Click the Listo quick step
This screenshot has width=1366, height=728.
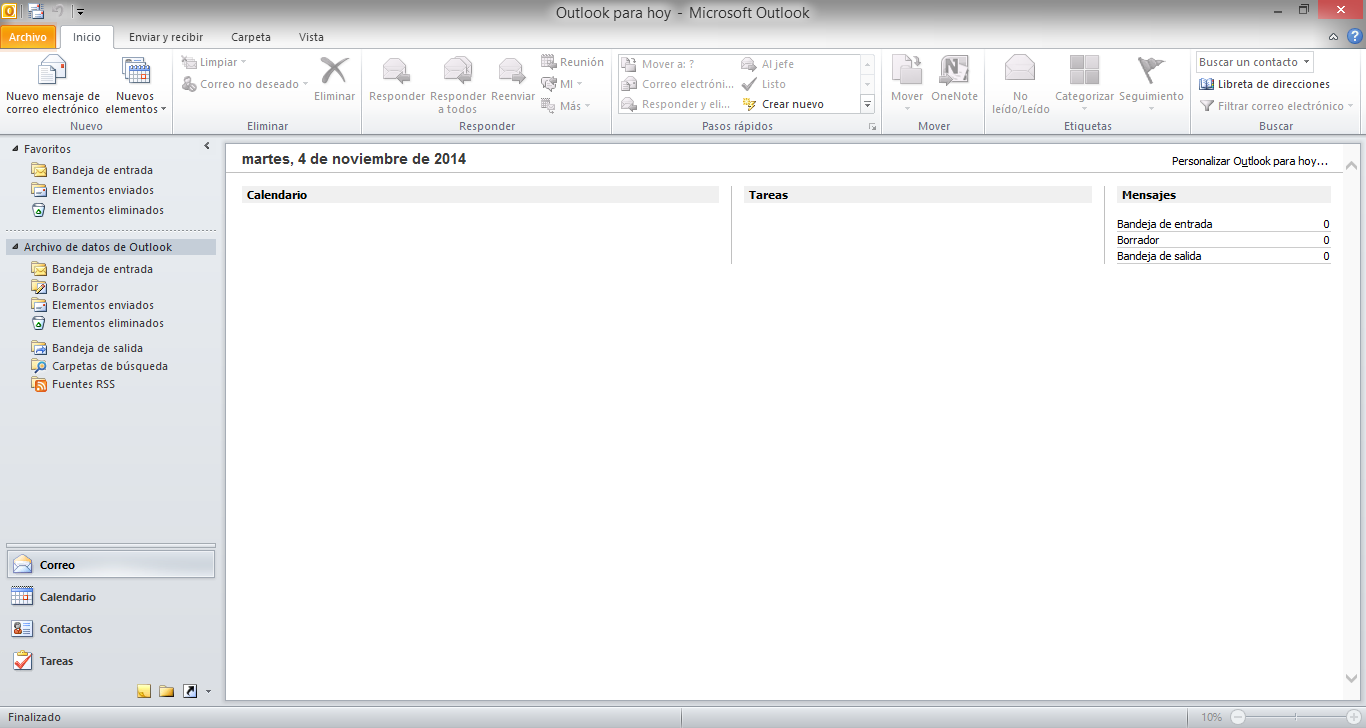pyautogui.click(x=764, y=84)
